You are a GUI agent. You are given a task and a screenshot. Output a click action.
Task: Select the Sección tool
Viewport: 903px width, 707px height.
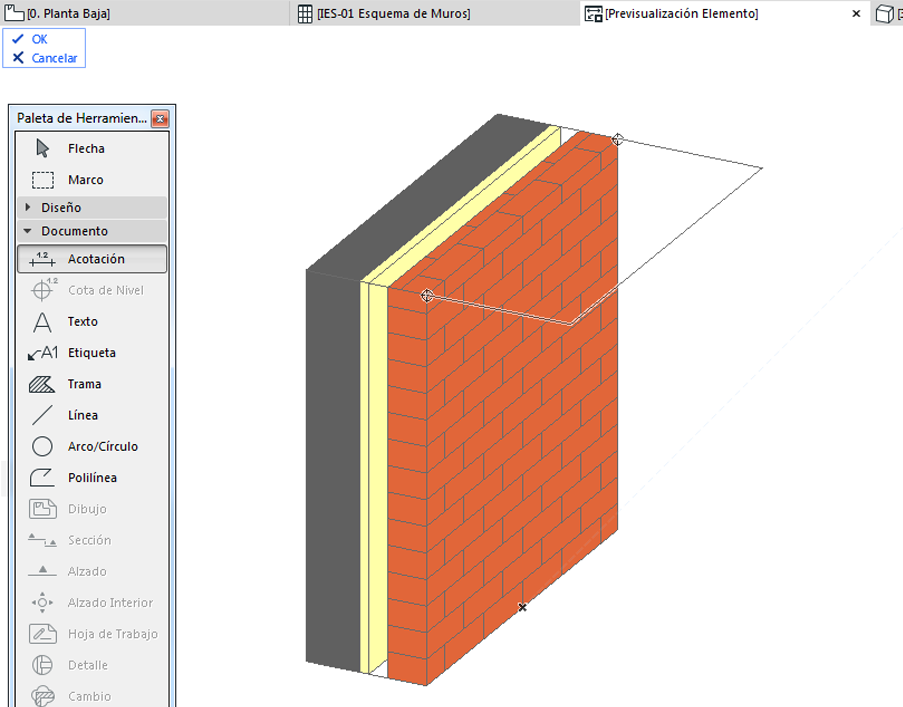coord(92,540)
